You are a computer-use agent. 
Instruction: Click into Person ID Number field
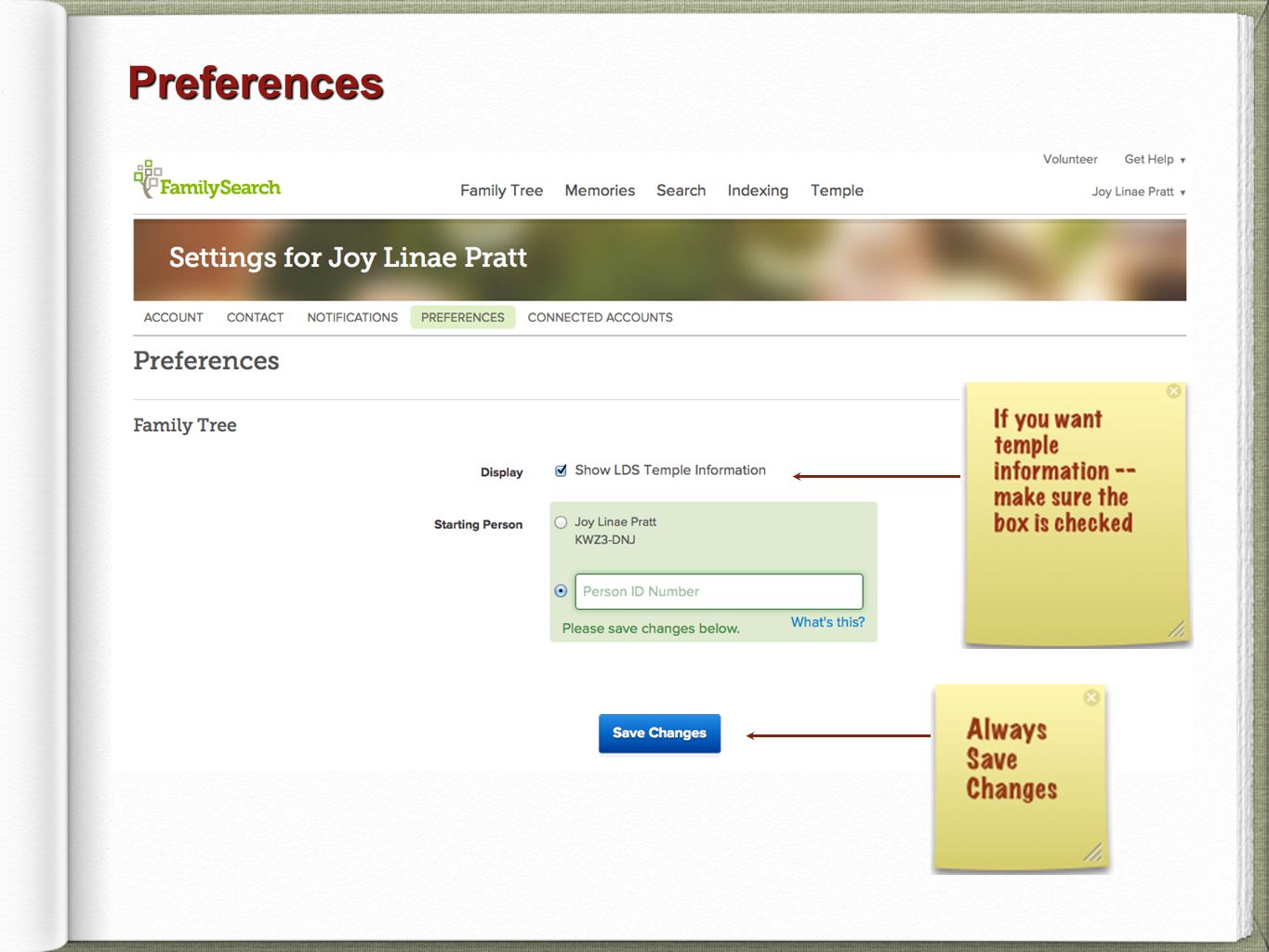pyautogui.click(x=719, y=591)
